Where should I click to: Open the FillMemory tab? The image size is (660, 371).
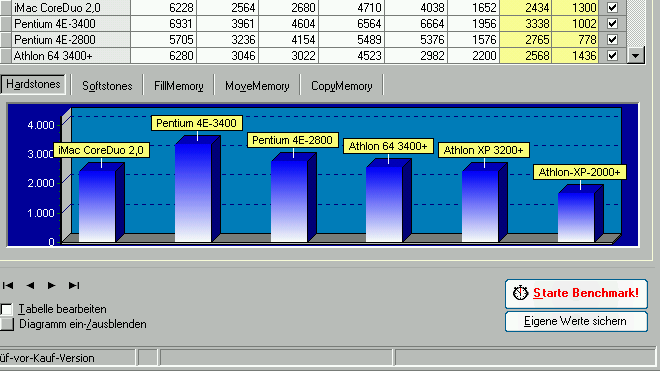(178, 86)
